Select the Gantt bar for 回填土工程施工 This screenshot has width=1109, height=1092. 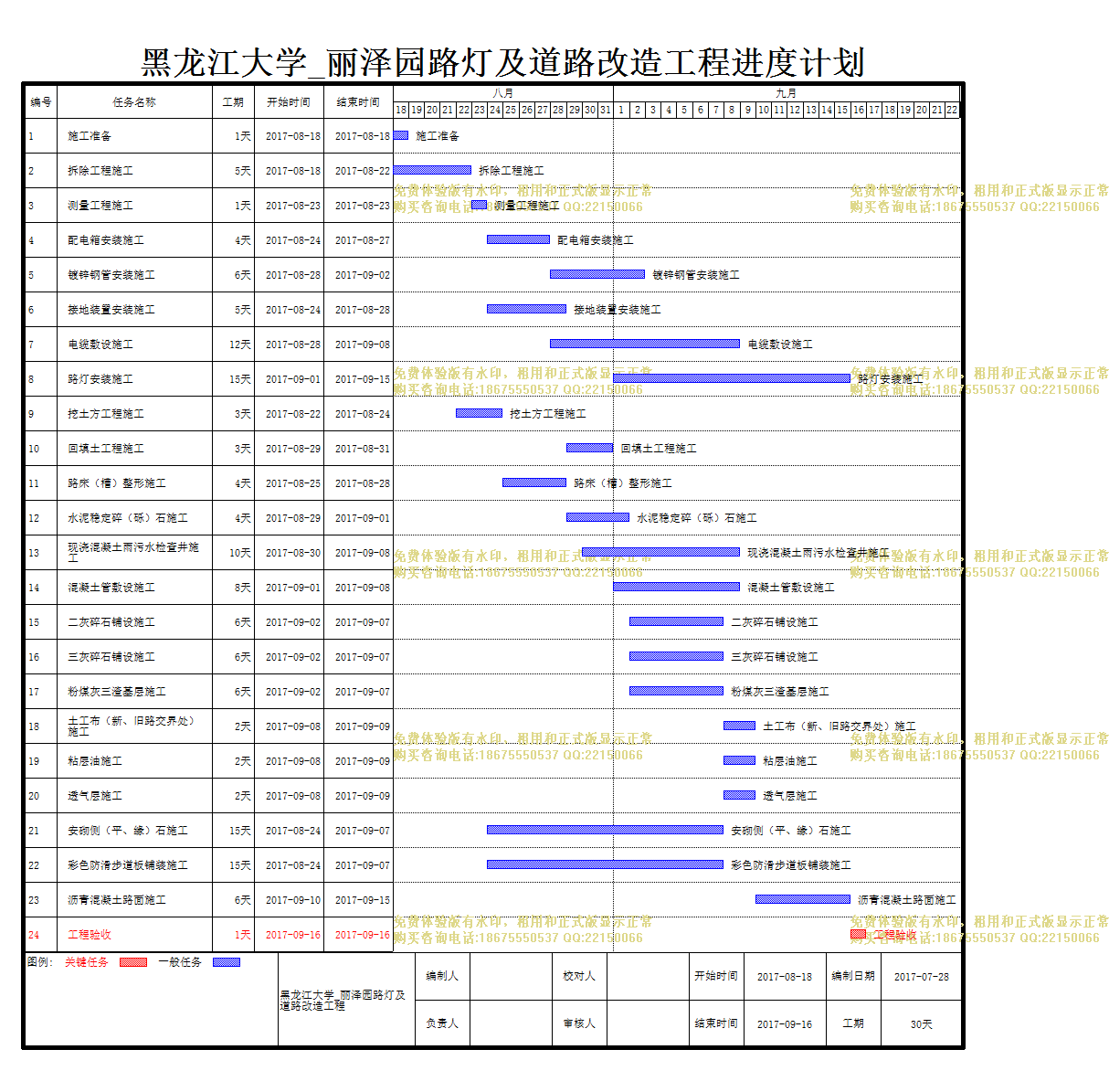[590, 449]
